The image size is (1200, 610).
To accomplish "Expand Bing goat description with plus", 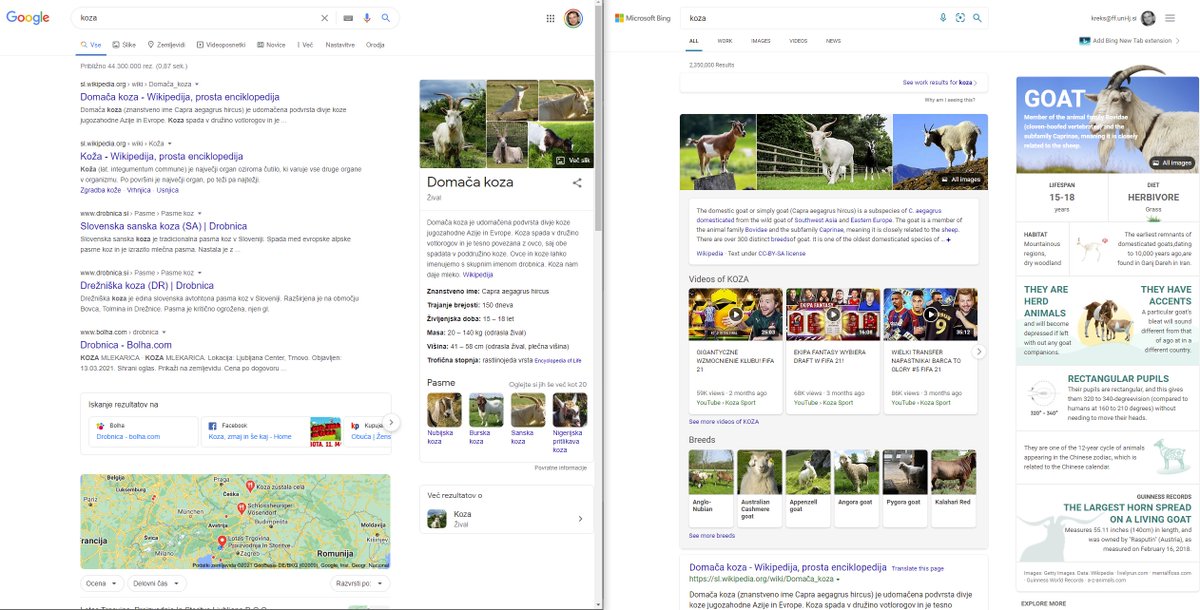I will [x=948, y=240].
